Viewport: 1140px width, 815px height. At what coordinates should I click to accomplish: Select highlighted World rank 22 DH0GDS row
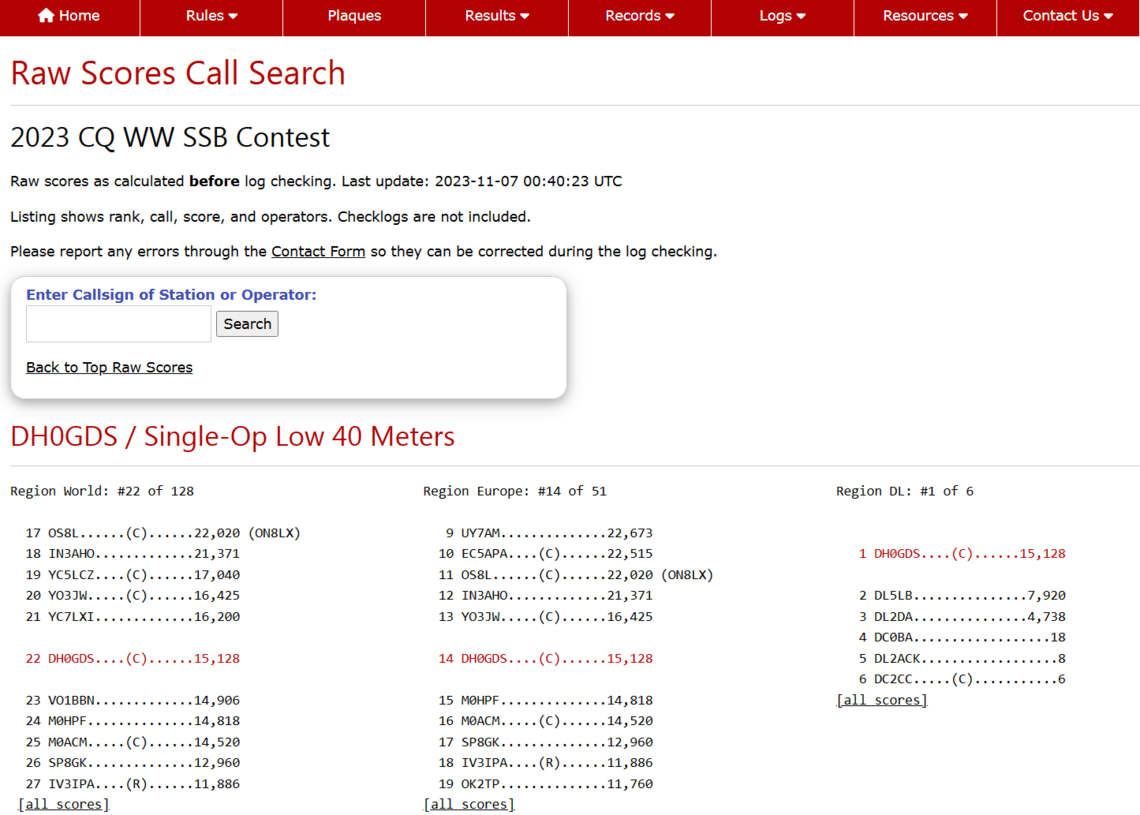click(x=132, y=659)
